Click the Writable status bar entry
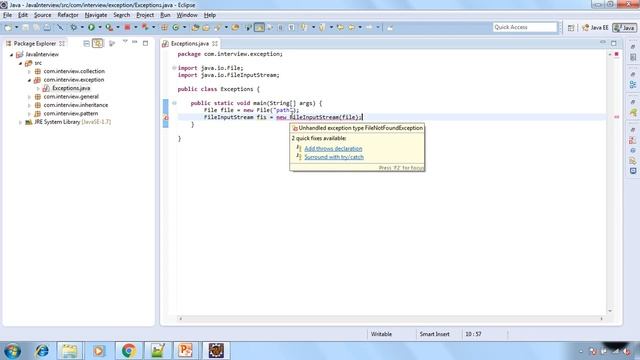 (381, 334)
